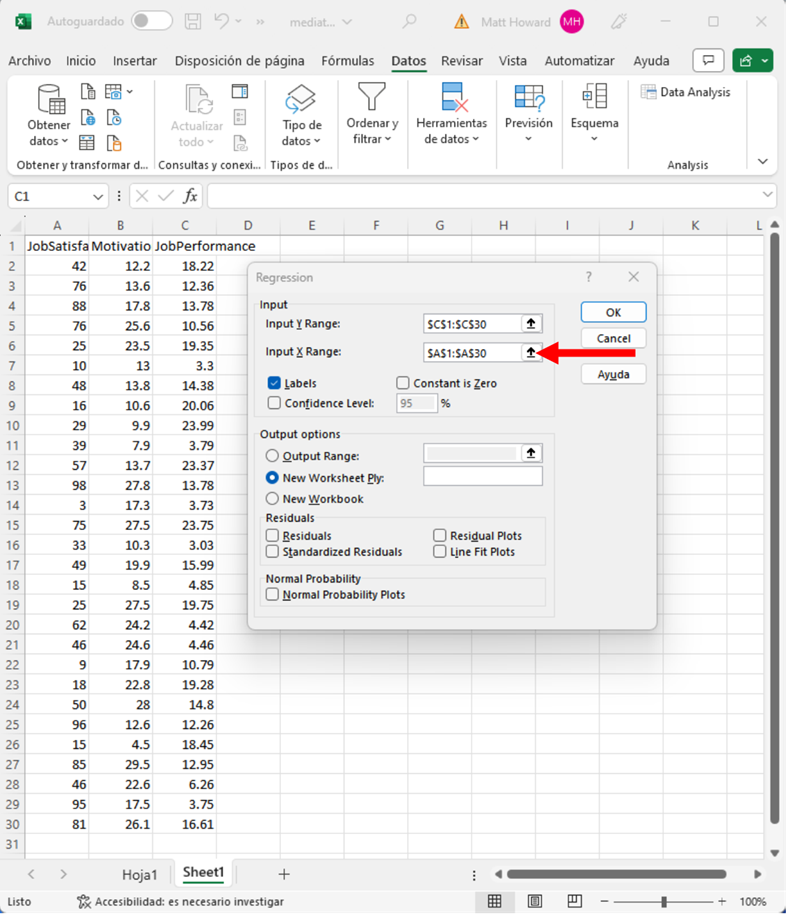Image resolution: width=786 pixels, height=914 pixels.
Task: Click the zoom slider at bottom right
Action: tap(664, 901)
